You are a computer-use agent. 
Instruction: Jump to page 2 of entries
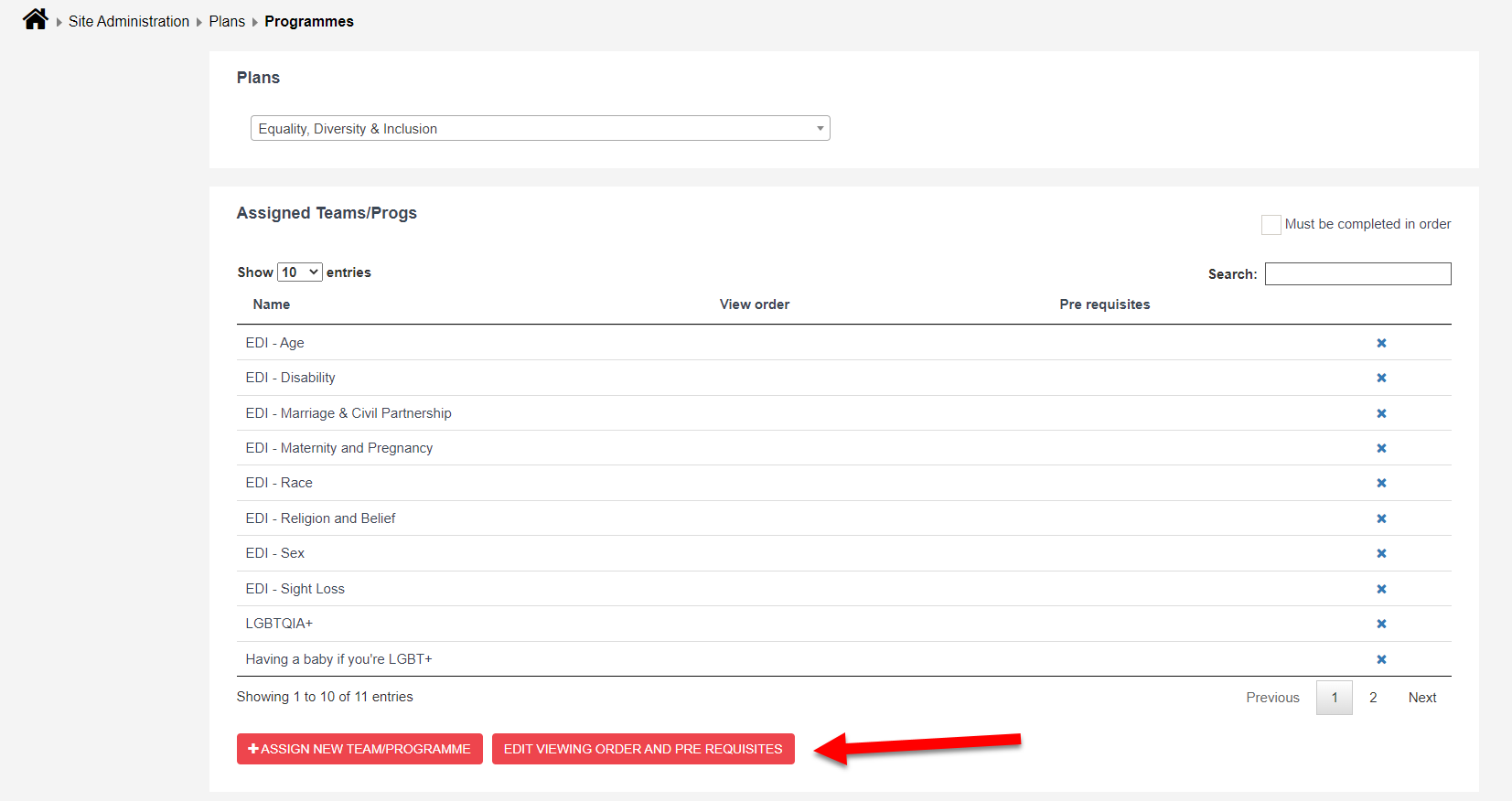(1373, 698)
